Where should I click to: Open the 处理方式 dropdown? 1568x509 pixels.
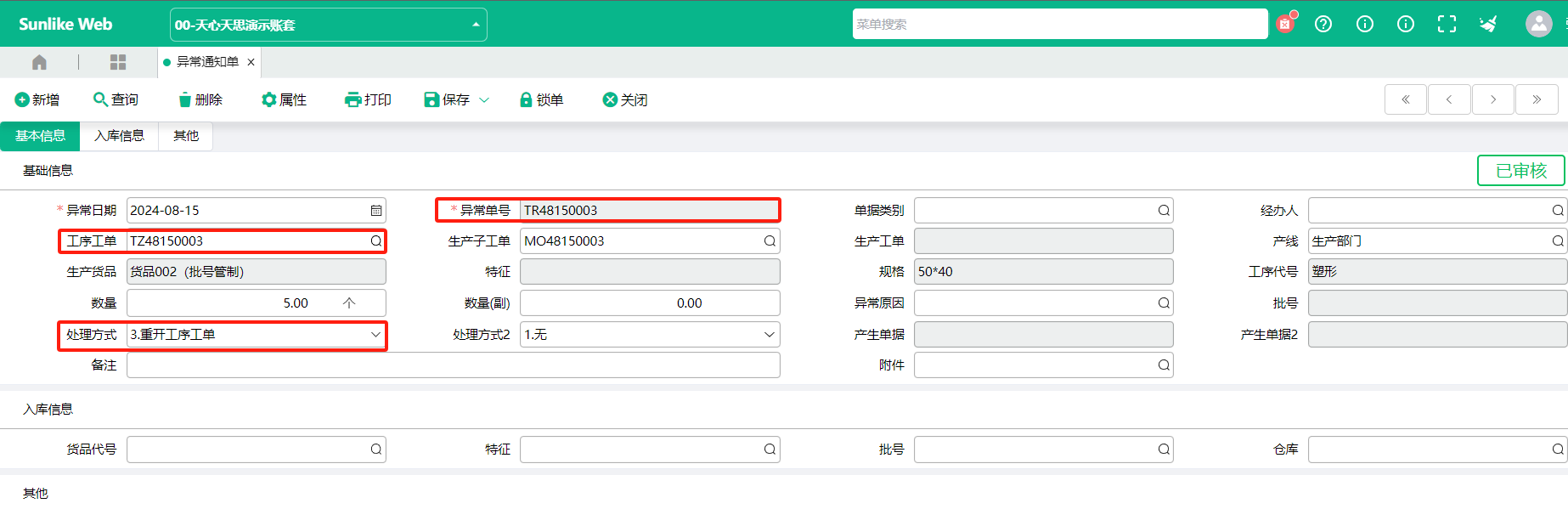[x=257, y=335]
